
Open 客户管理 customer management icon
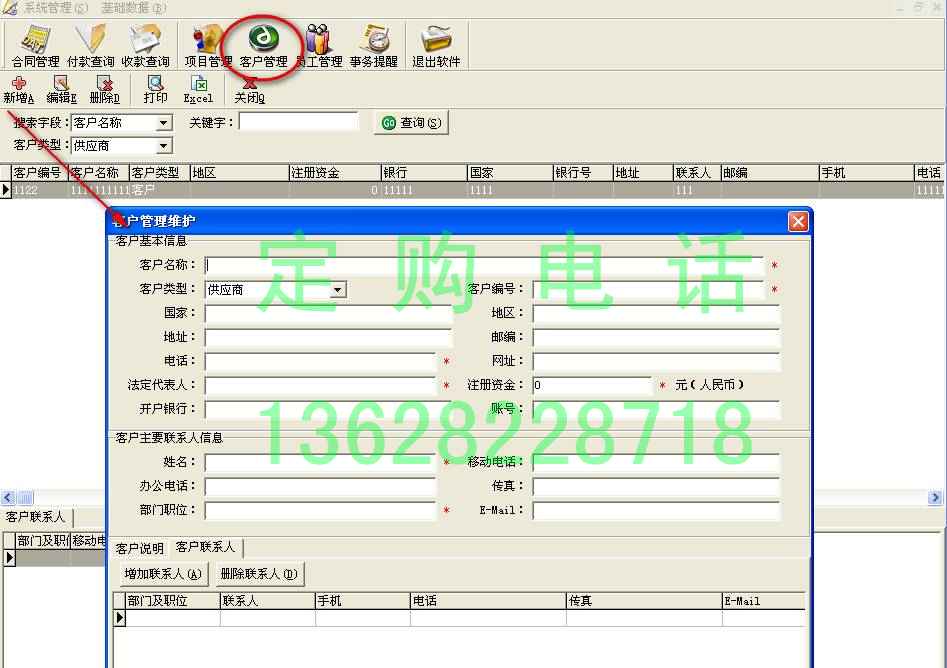pos(263,47)
